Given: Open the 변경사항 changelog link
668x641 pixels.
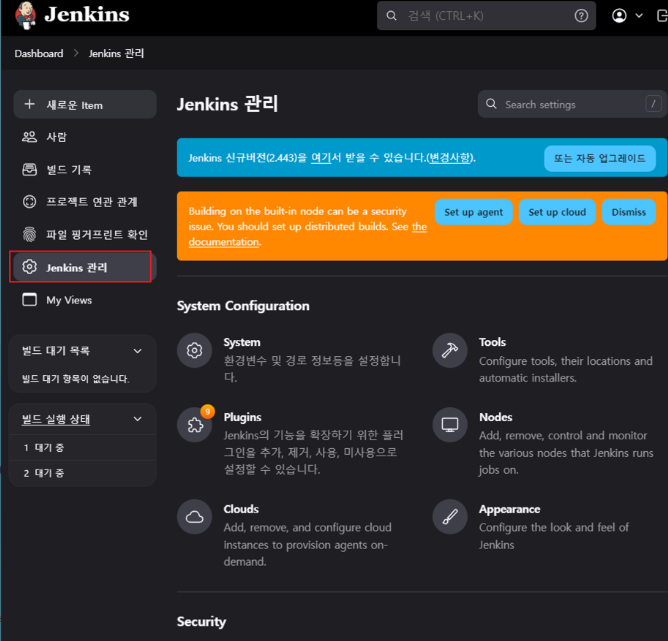Looking at the screenshot, I should click(450, 158).
